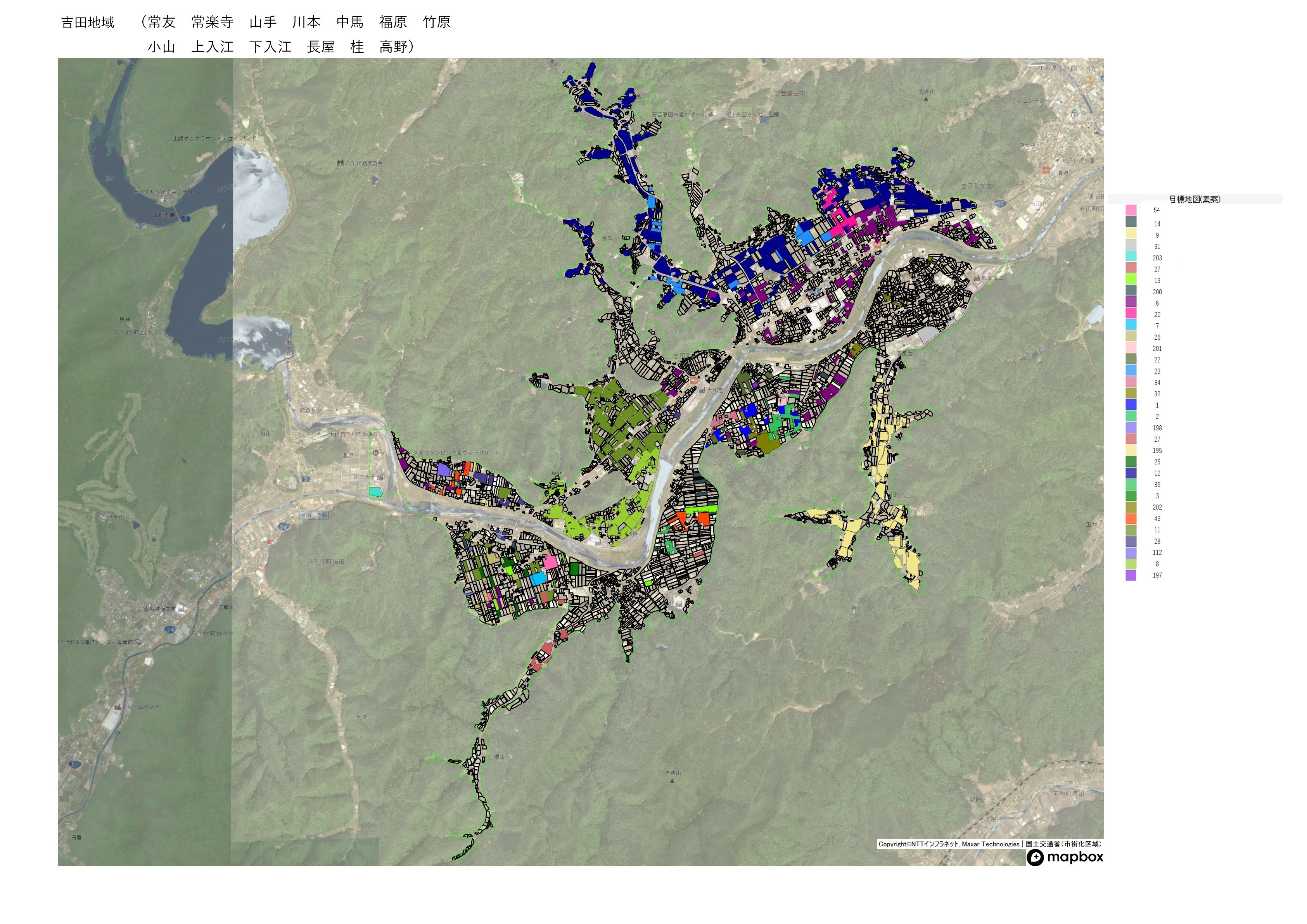This screenshot has width=1307, height=924.
Task: Select legend swatch labeled 54
Action: pyautogui.click(x=1131, y=210)
